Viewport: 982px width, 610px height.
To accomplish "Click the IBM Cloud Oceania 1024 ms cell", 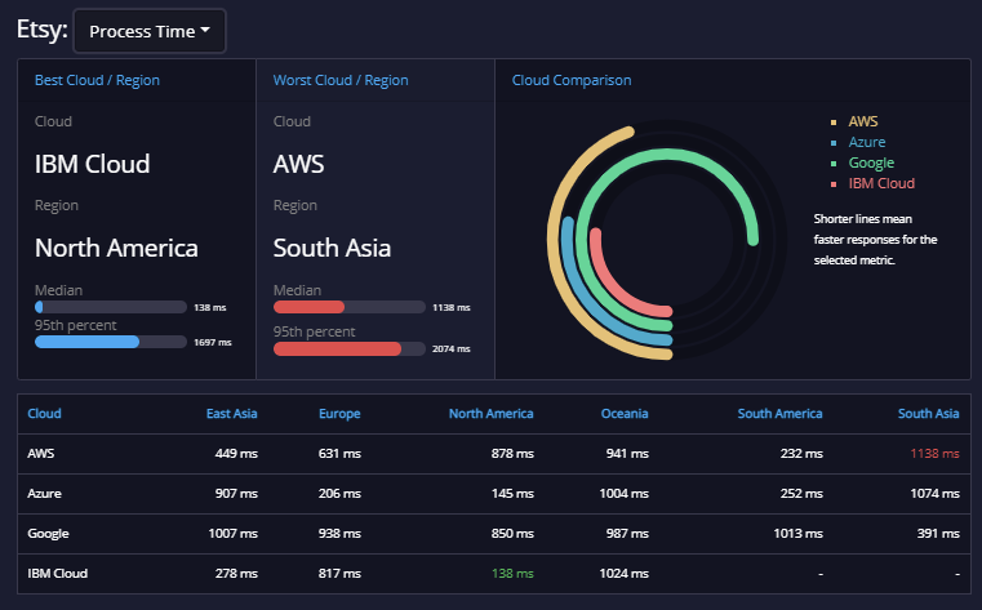I will point(624,574).
